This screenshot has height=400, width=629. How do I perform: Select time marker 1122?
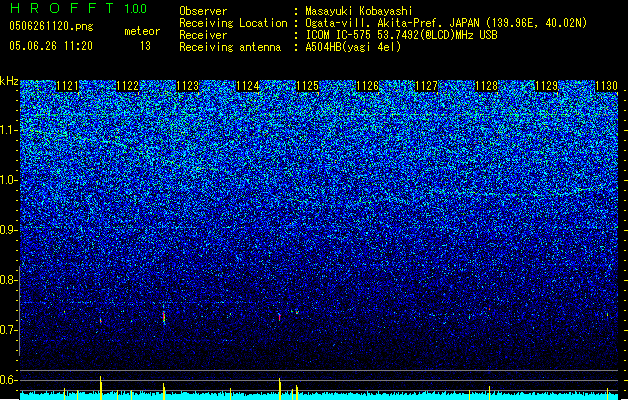127,86
